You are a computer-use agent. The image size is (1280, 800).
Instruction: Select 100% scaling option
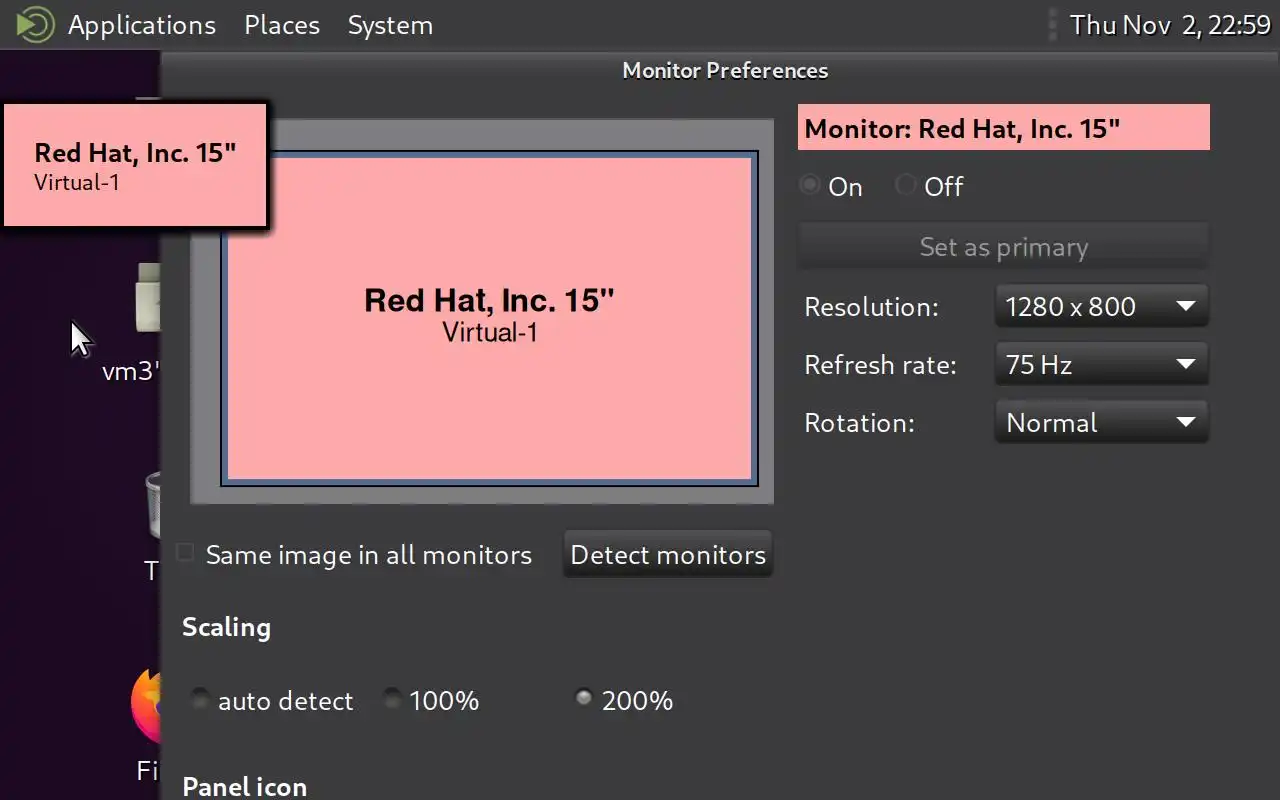click(393, 699)
